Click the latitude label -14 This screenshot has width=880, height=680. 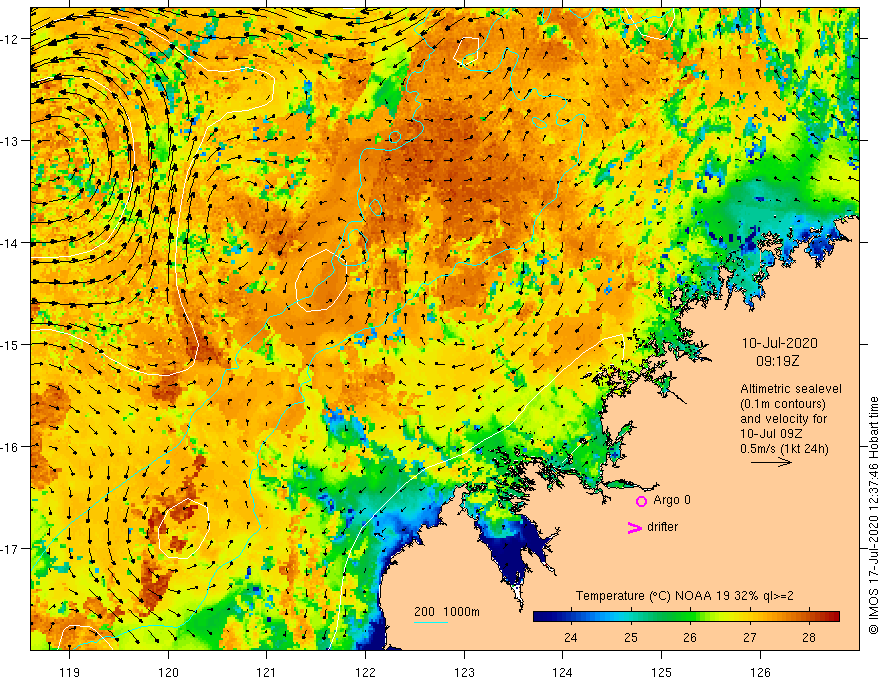click(x=11, y=243)
